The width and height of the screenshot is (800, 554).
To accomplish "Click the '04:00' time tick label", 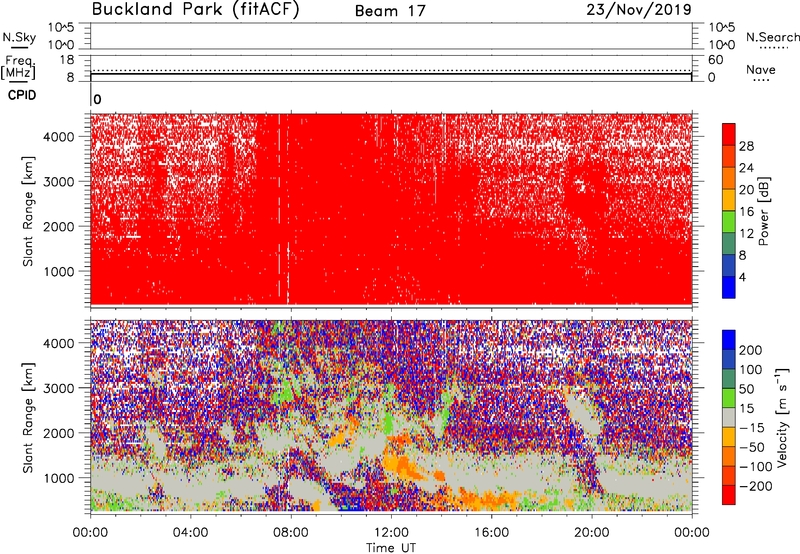I will (x=190, y=533).
